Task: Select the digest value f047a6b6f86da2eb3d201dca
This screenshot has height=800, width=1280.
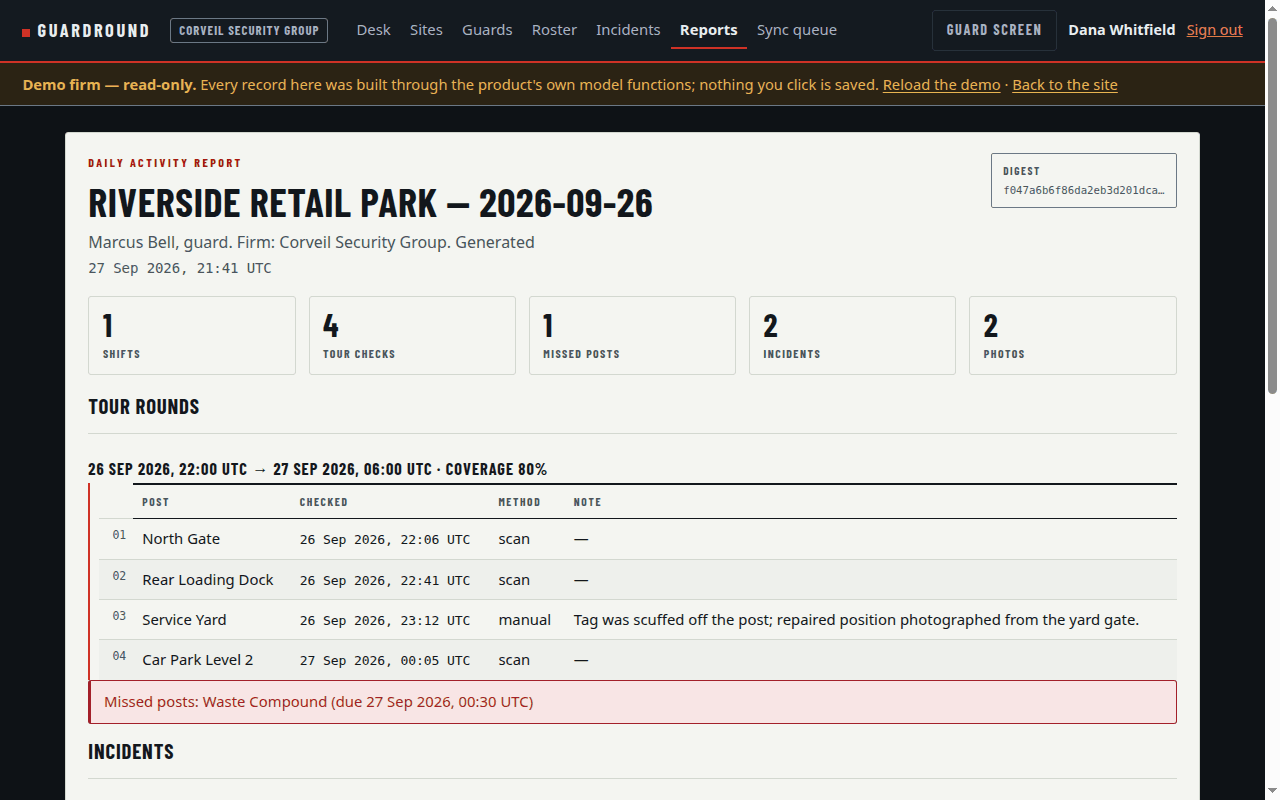Action: [x=1084, y=190]
